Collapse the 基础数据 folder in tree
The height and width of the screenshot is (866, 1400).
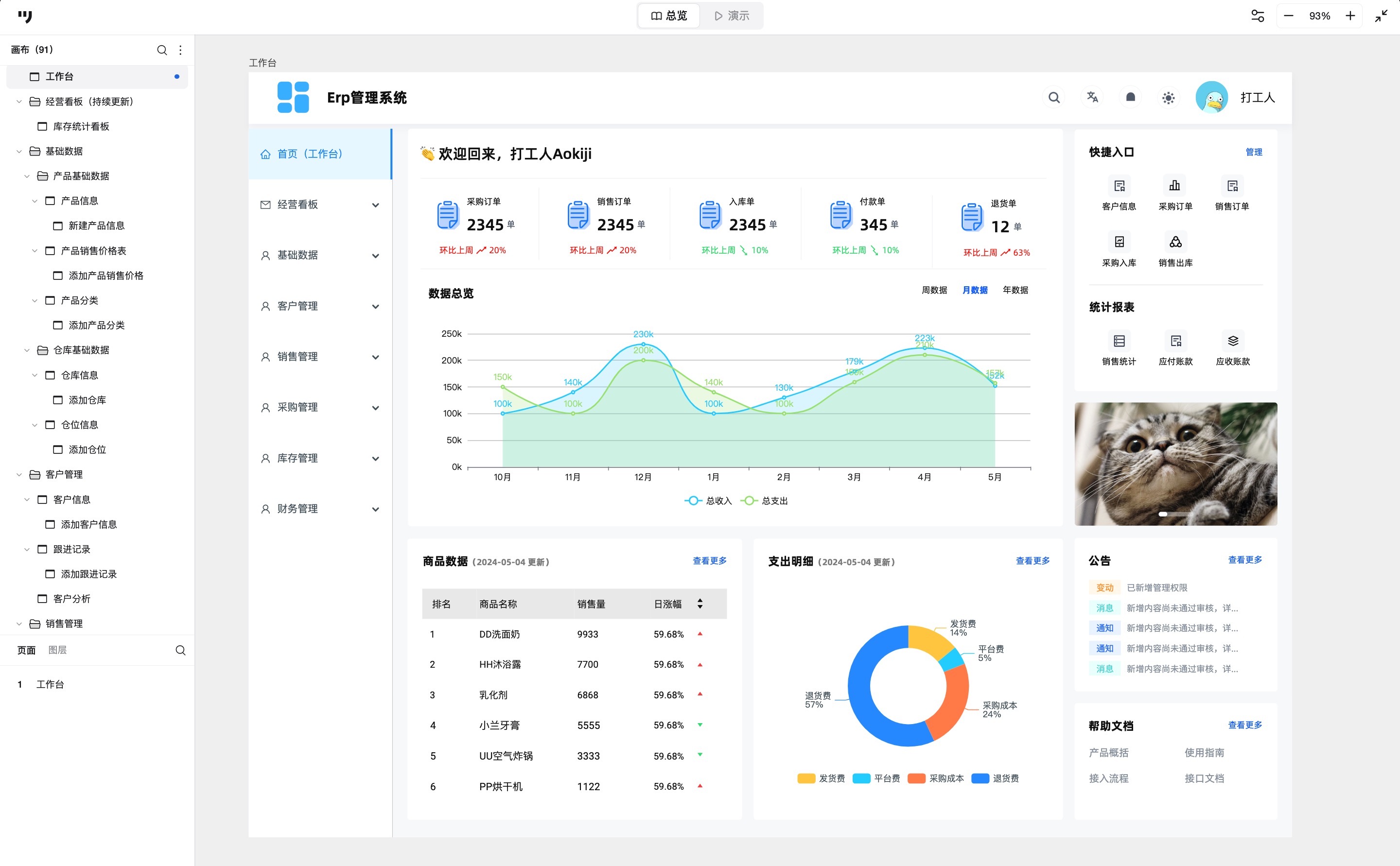pos(19,151)
